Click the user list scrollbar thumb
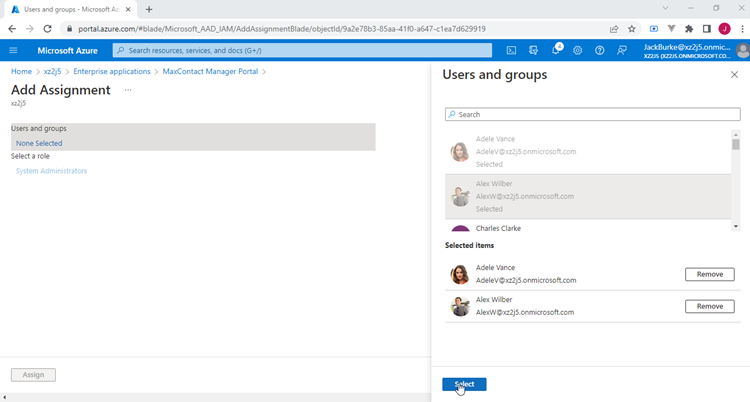This screenshot has width=750, height=402. [736, 144]
